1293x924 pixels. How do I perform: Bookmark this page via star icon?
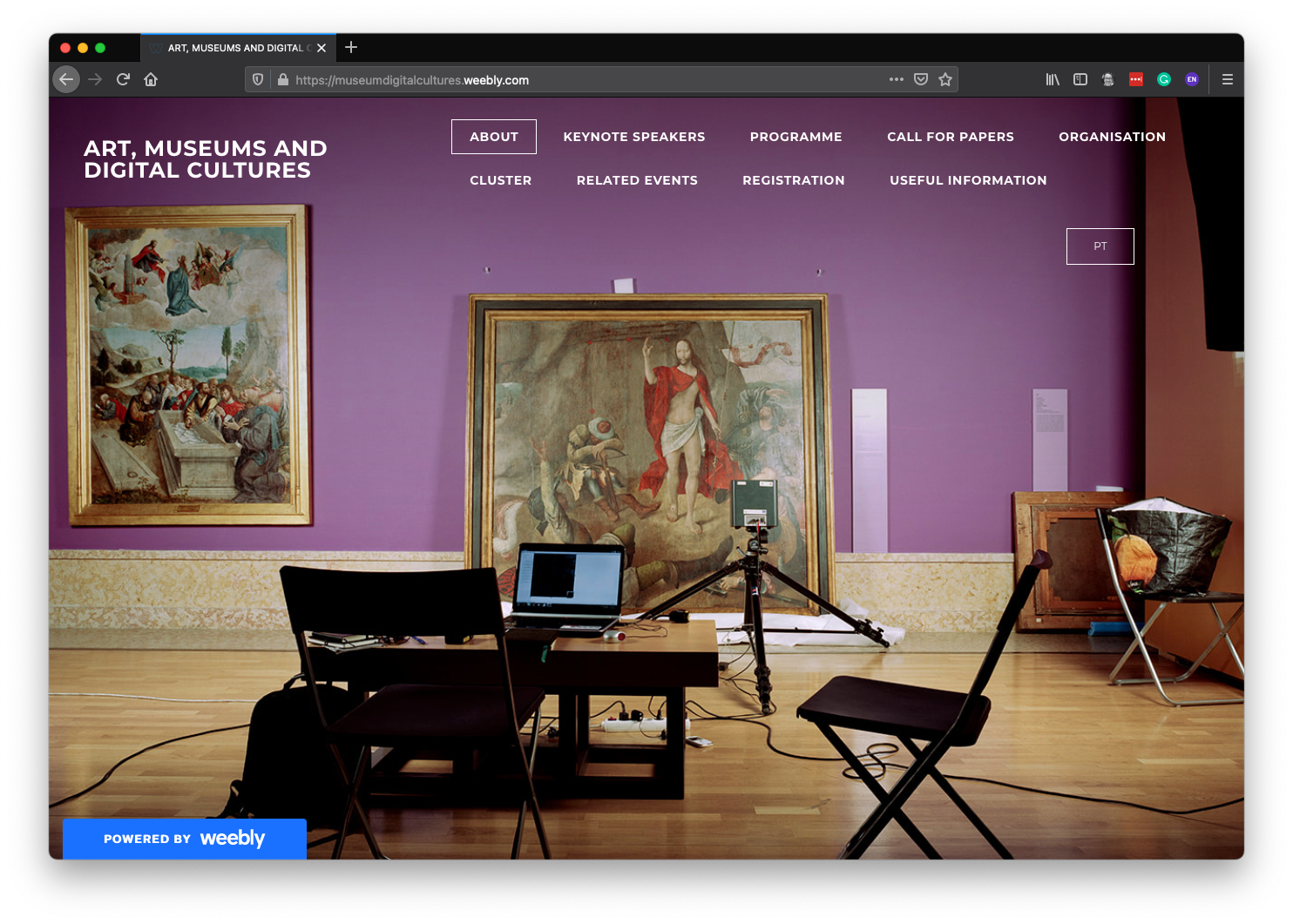[x=945, y=79]
